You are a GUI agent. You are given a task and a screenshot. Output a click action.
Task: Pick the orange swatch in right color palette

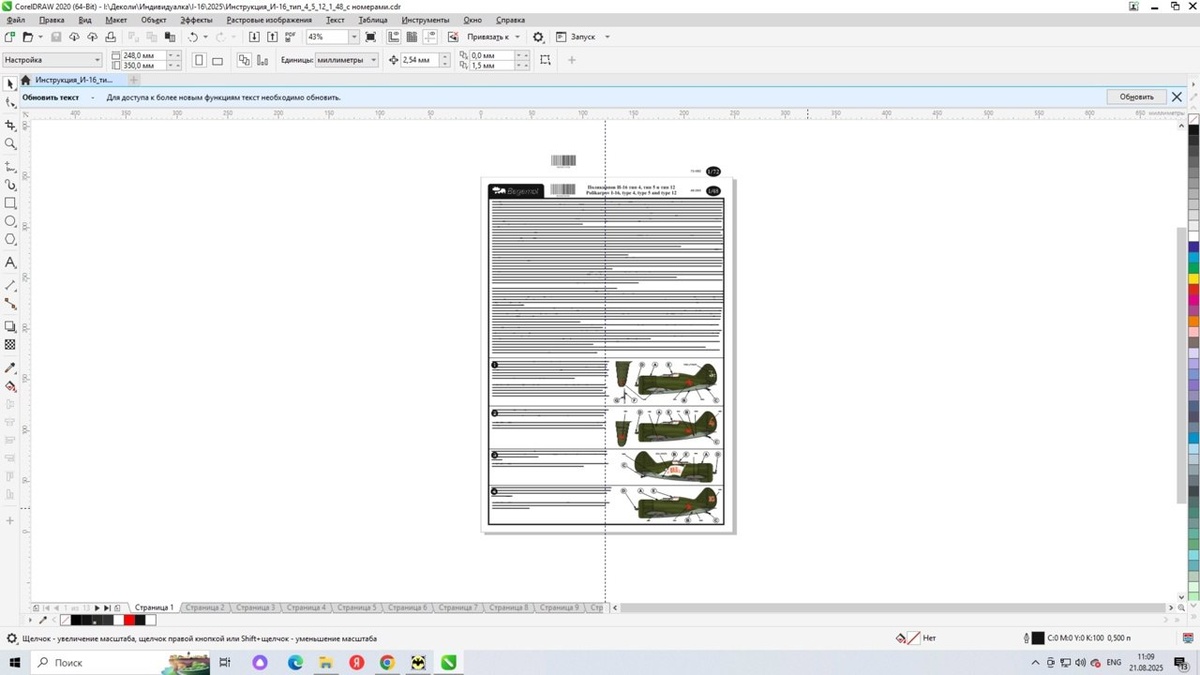[x=1194, y=322]
